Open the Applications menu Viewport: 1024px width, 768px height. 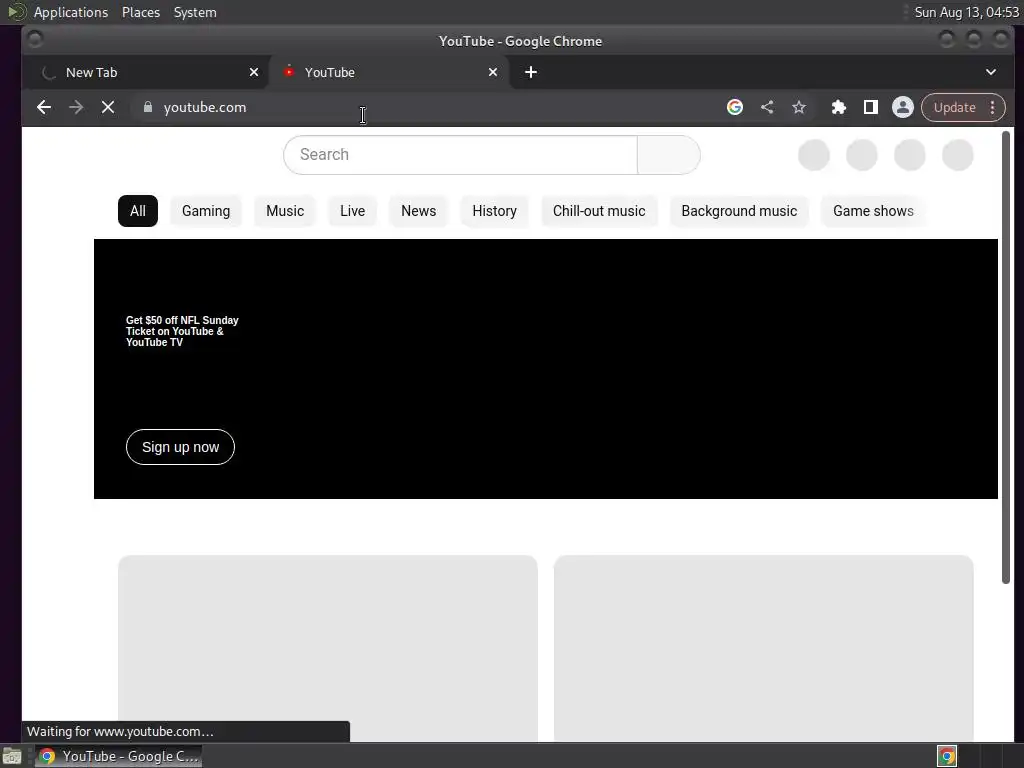[x=71, y=12]
